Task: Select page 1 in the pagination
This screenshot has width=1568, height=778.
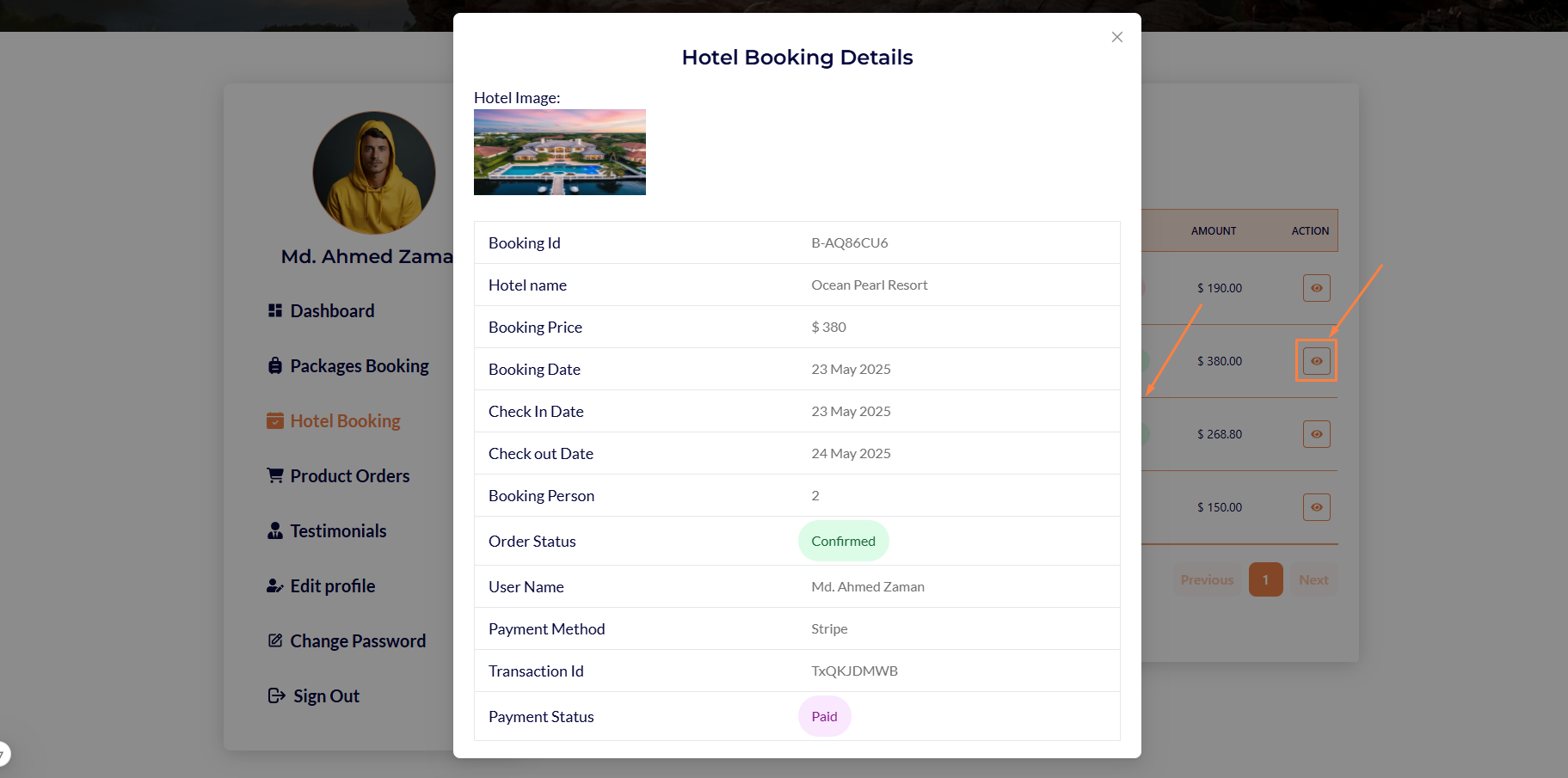Action: (x=1265, y=579)
